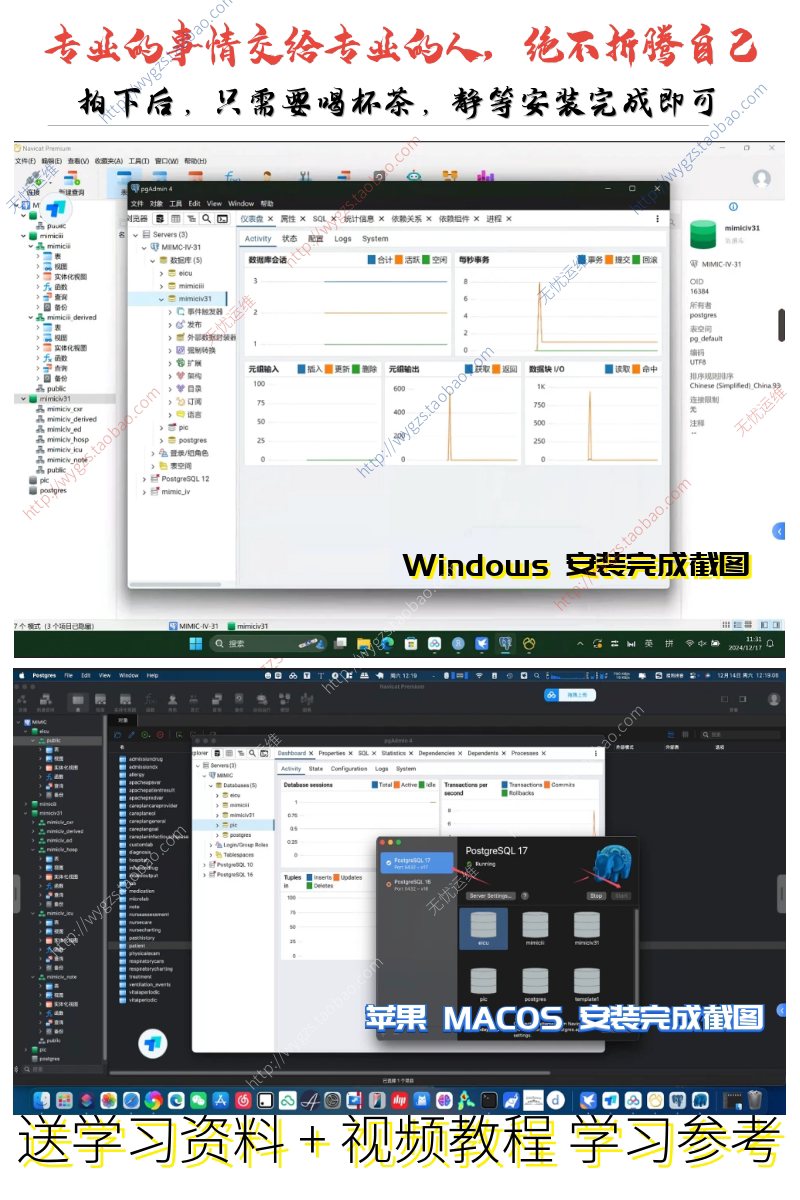Switch to the 属性 tab in pgAdmin
The image size is (800, 1200).
coord(287,218)
